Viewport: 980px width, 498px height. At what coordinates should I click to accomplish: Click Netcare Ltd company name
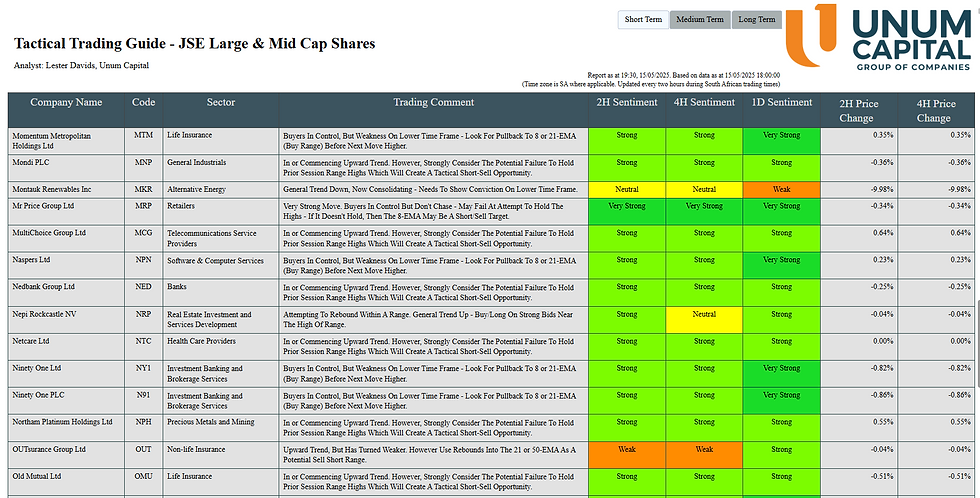[x=31, y=341]
